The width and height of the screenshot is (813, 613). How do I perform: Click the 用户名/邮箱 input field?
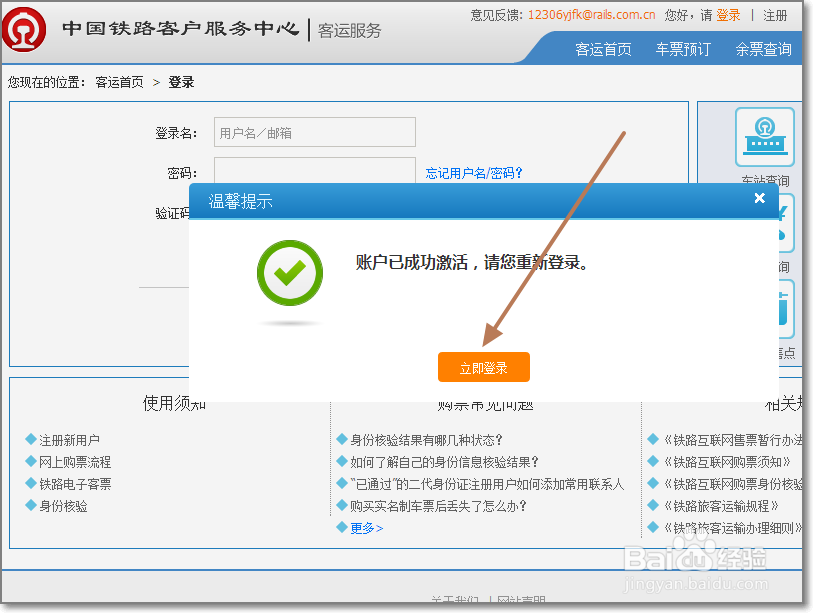pyautogui.click(x=314, y=132)
